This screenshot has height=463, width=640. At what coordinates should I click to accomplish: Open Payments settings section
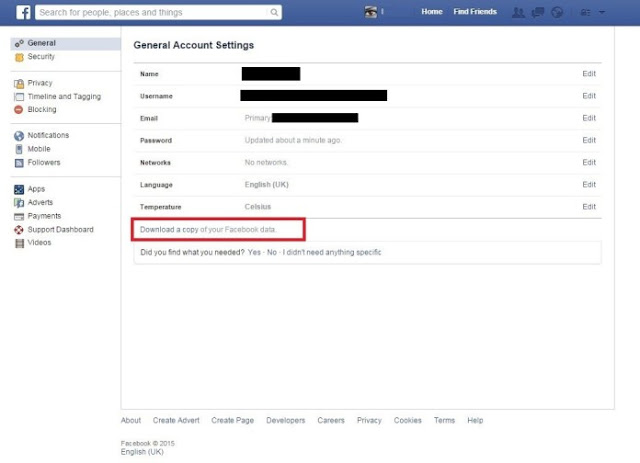[44, 216]
